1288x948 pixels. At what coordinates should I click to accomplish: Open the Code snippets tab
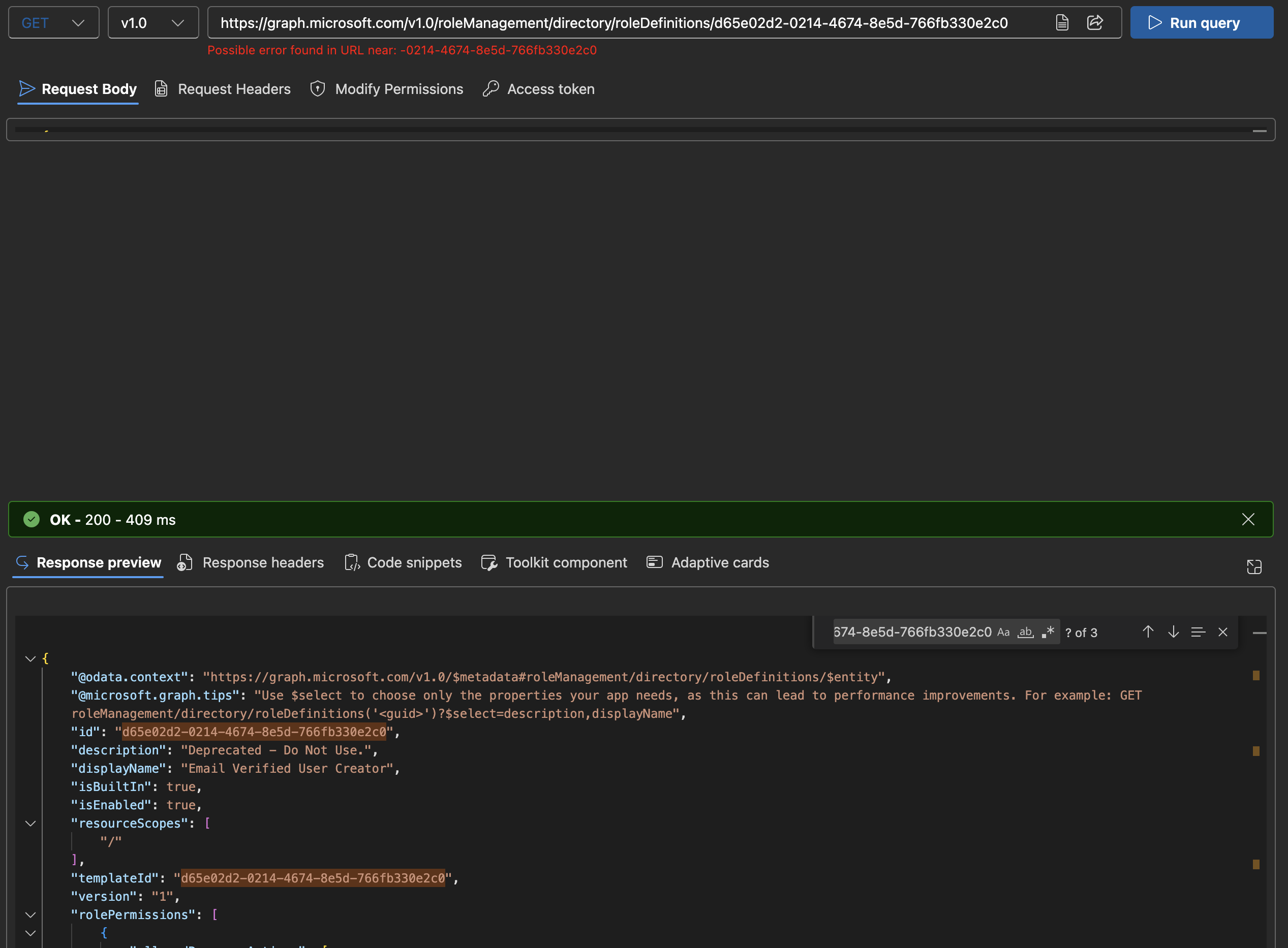point(403,562)
